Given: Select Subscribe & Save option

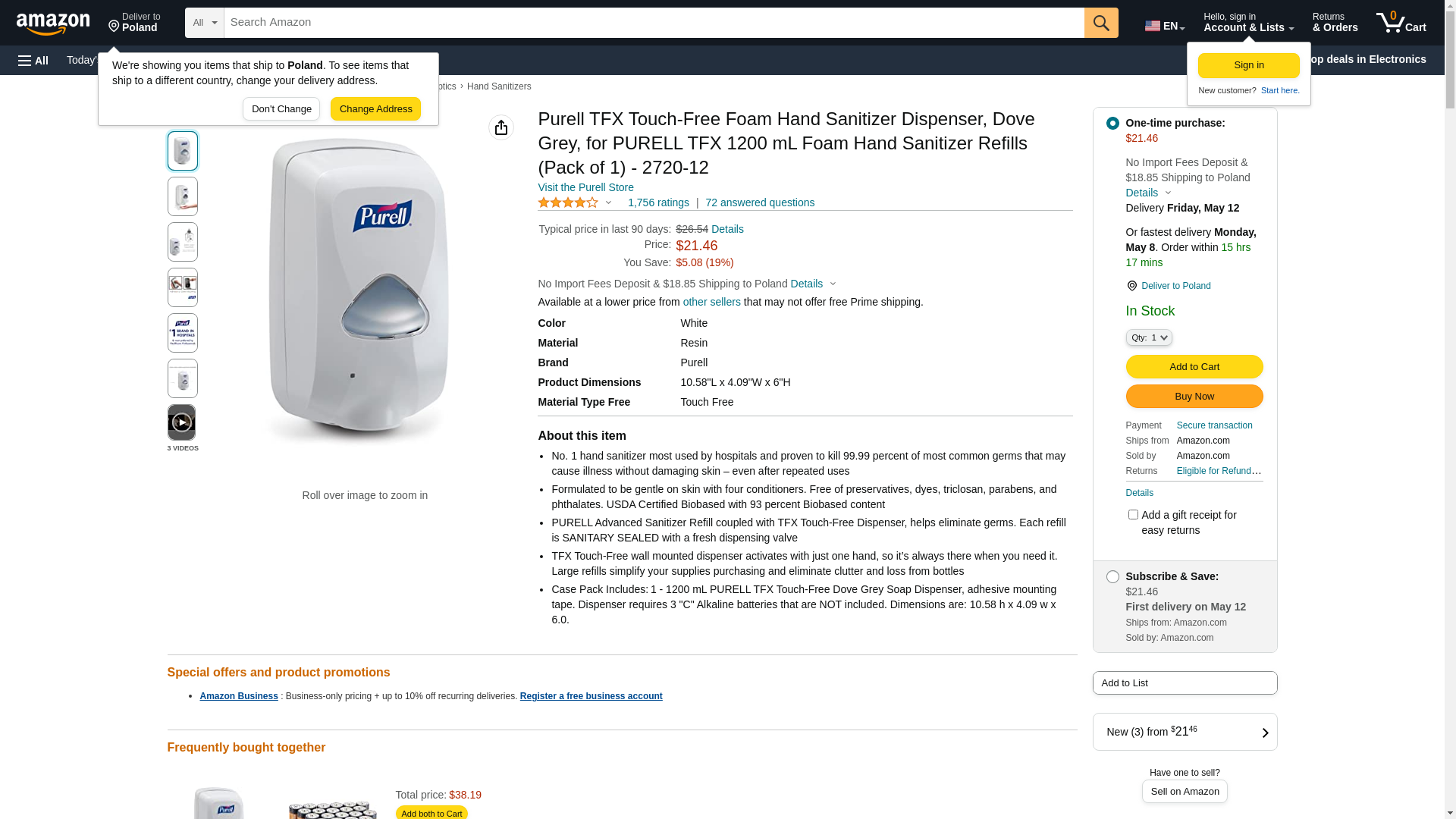Looking at the screenshot, I should (x=1112, y=576).
